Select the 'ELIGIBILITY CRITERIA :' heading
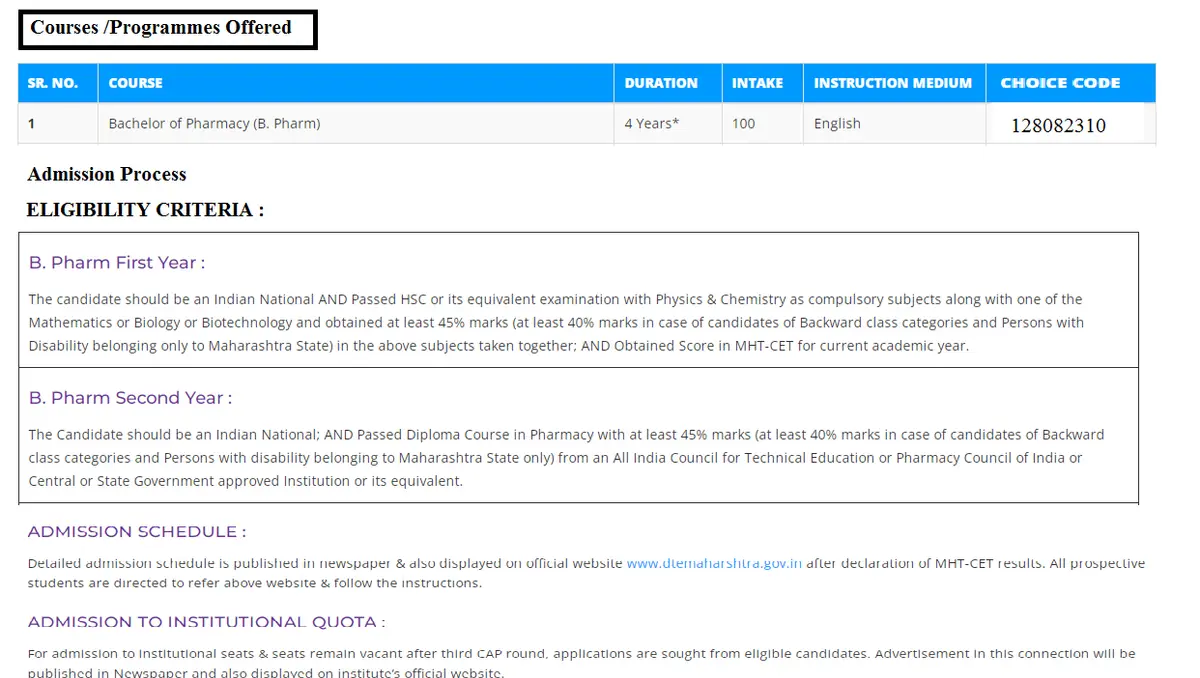Image resolution: width=1200 pixels, height=678 pixels. pyautogui.click(x=145, y=210)
